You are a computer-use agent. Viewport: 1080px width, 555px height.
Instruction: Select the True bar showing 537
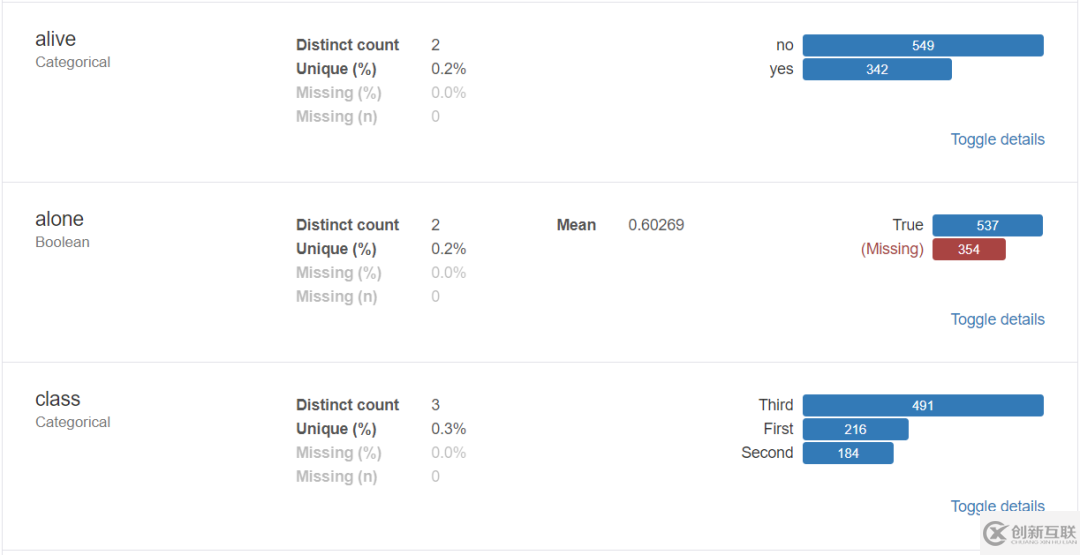(x=987, y=226)
